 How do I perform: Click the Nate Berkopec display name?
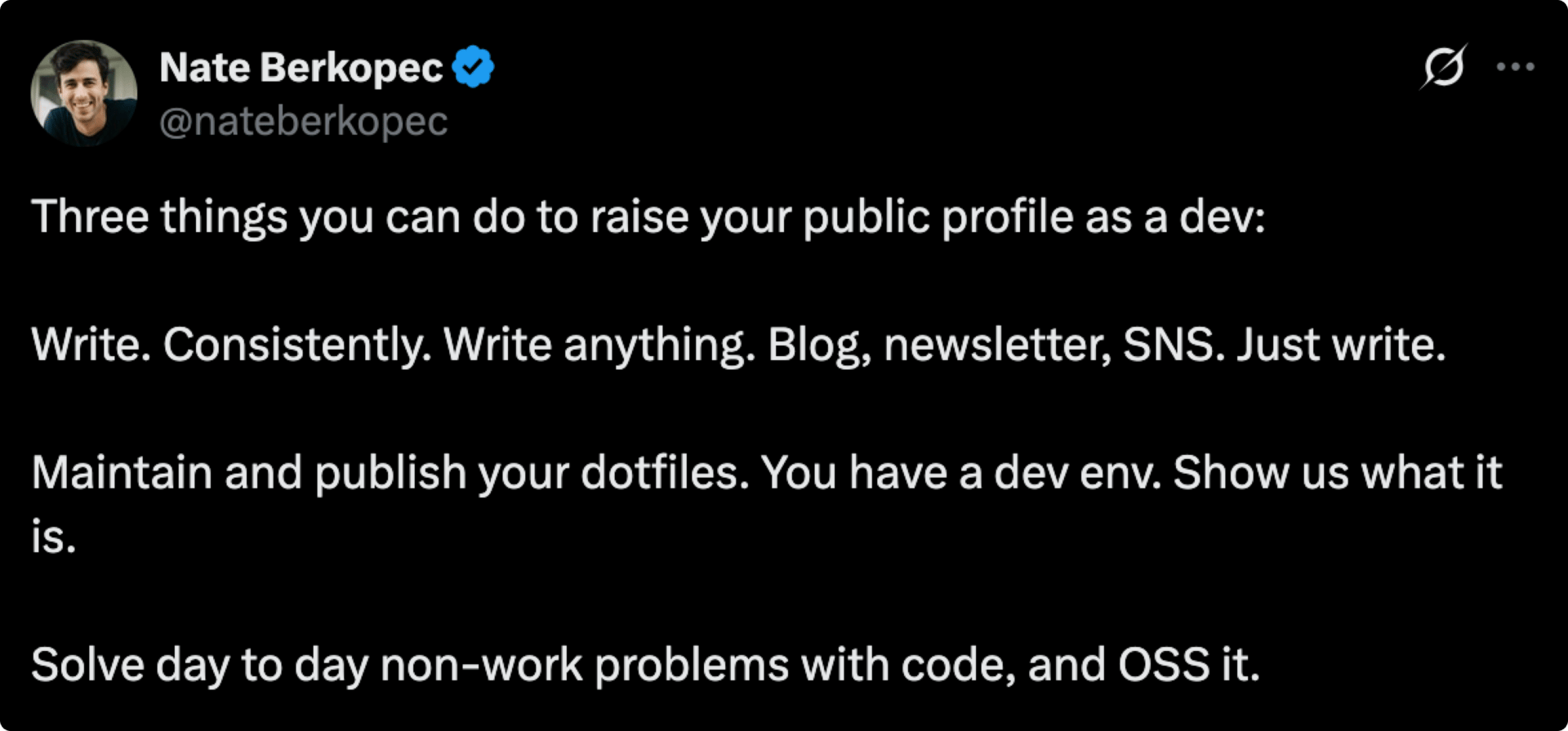pos(301,67)
